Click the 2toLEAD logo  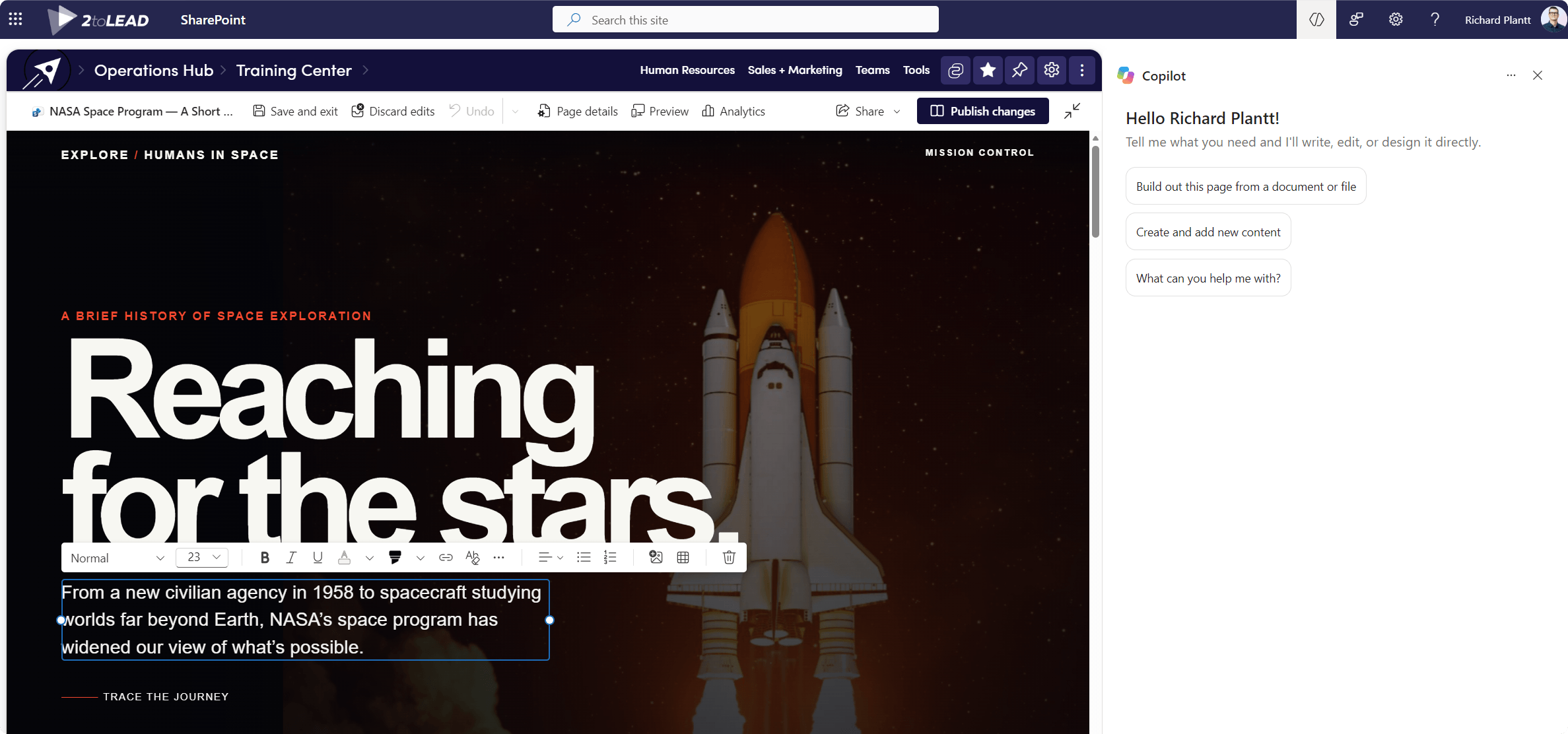click(99, 20)
